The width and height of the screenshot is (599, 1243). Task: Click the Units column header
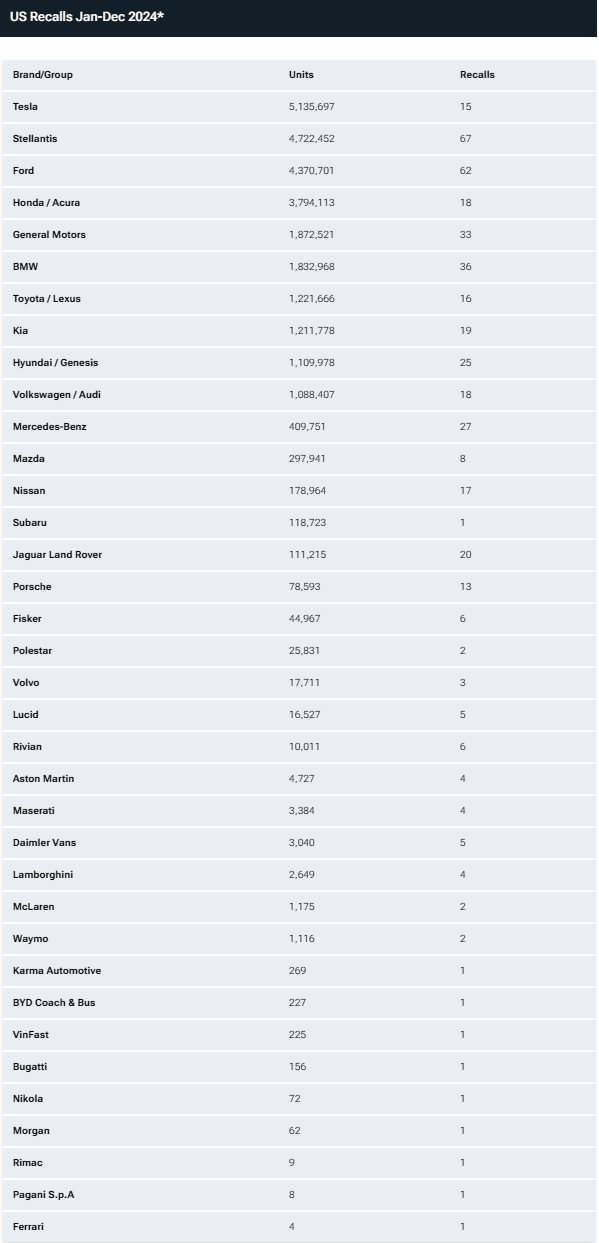tap(301, 75)
